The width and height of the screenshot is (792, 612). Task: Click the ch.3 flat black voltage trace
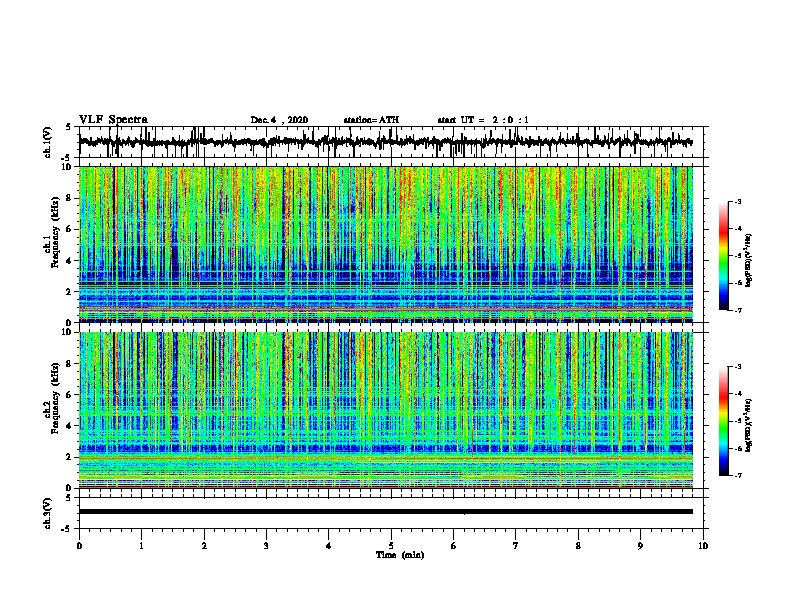coord(385,512)
